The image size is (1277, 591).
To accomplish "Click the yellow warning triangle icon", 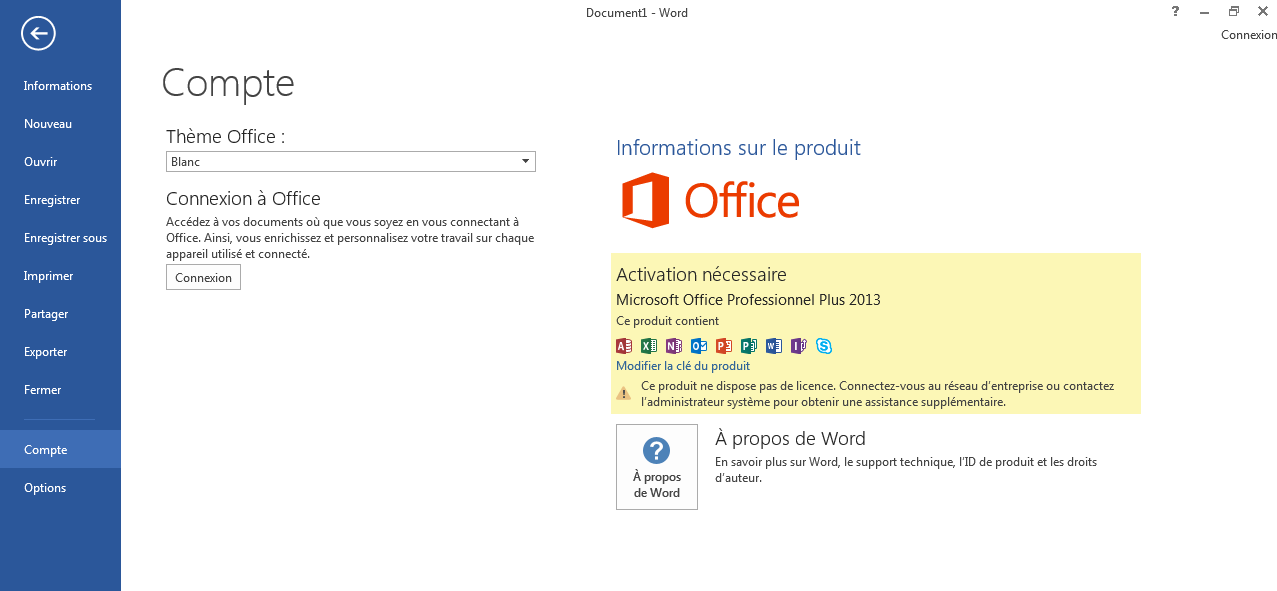I will [x=623, y=393].
